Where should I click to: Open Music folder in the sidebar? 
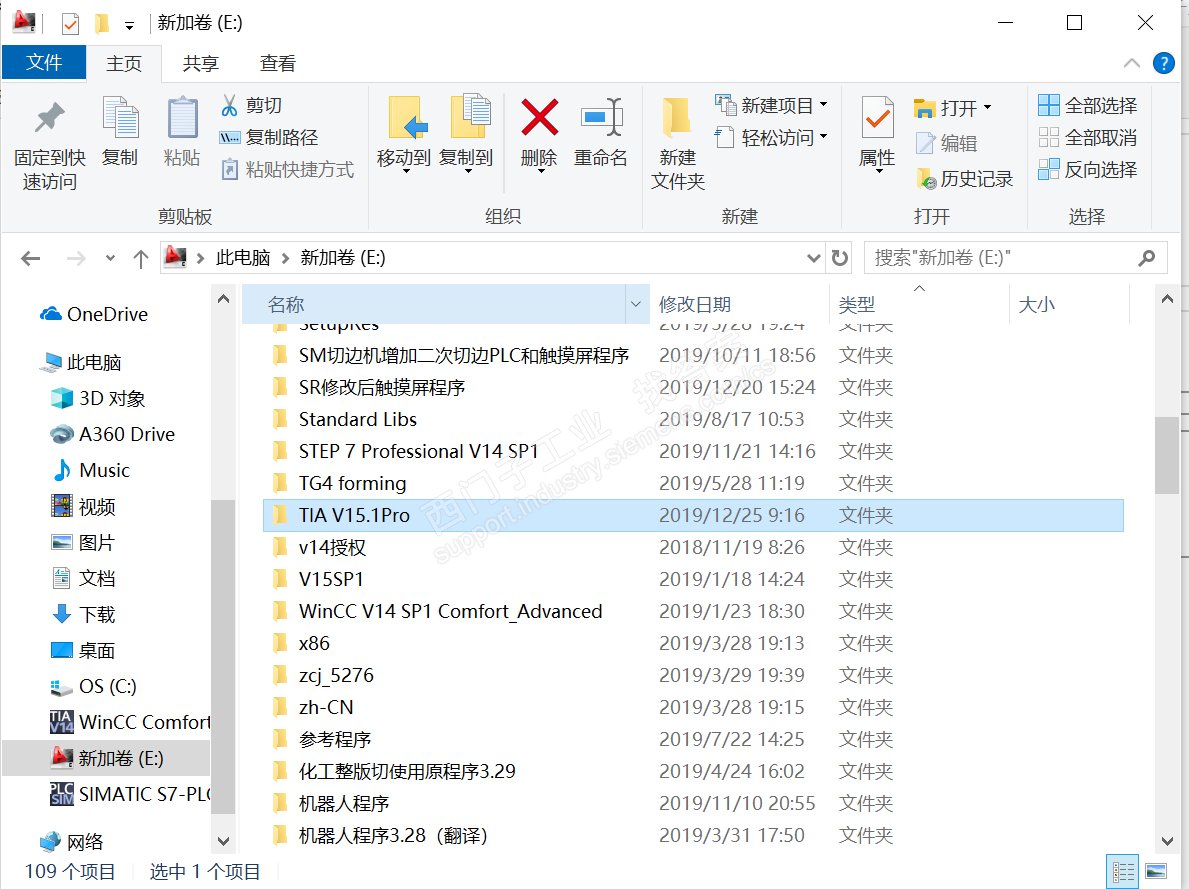click(90, 470)
